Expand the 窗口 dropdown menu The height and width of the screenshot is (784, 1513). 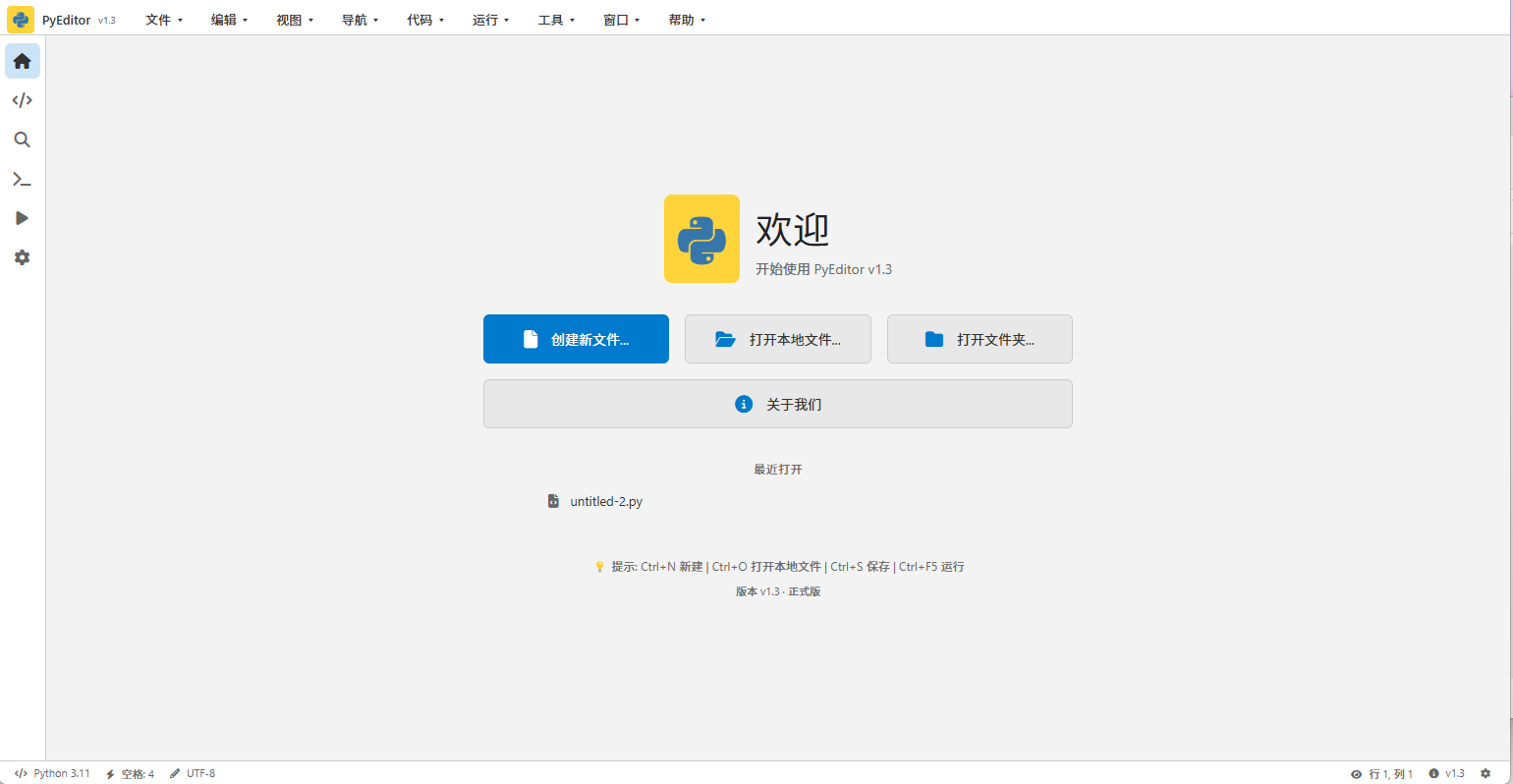622,20
